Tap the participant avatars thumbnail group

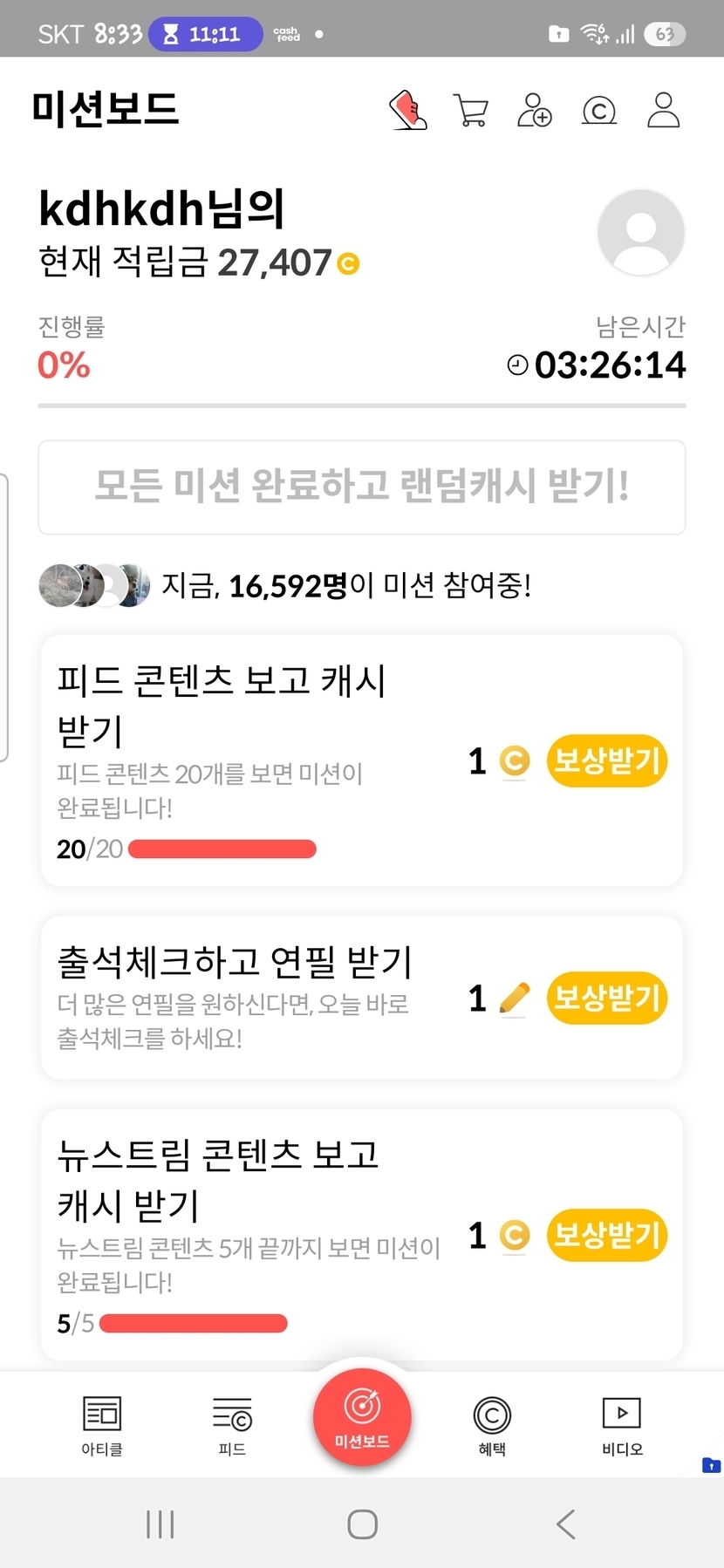point(94,585)
